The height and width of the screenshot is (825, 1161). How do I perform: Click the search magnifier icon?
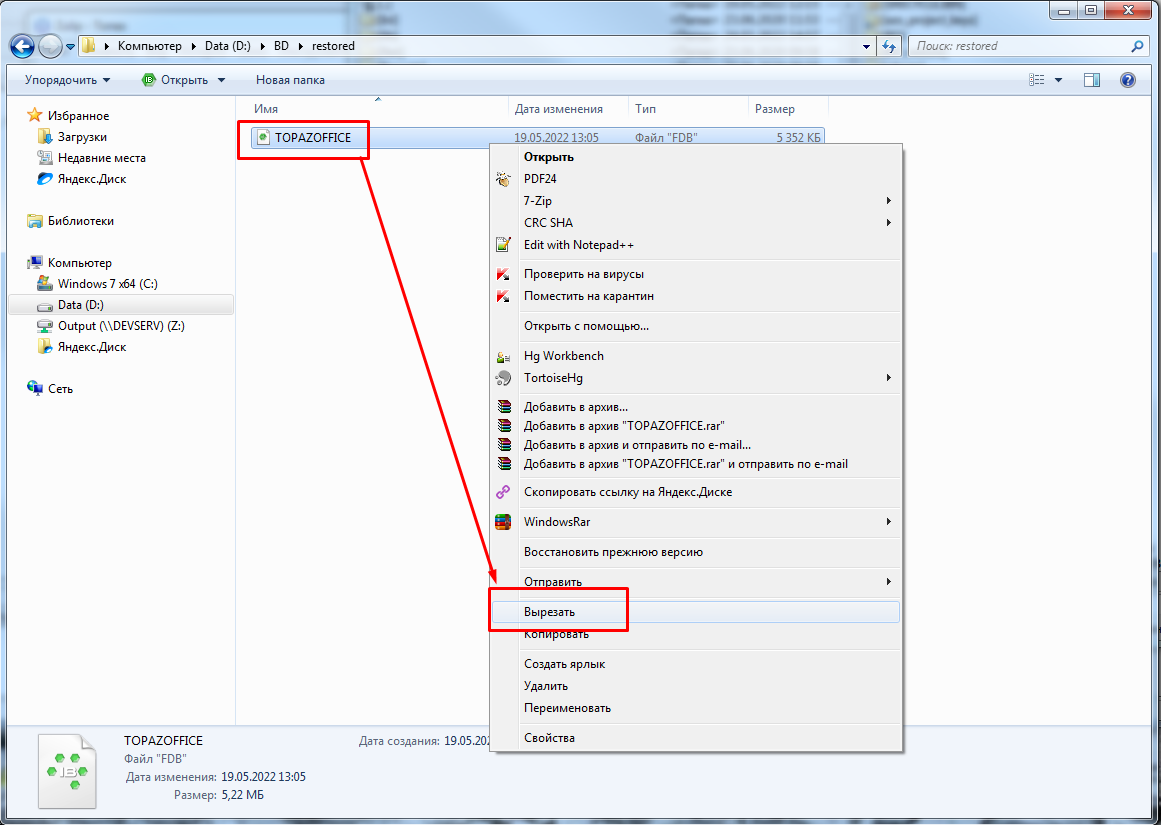click(x=1137, y=46)
